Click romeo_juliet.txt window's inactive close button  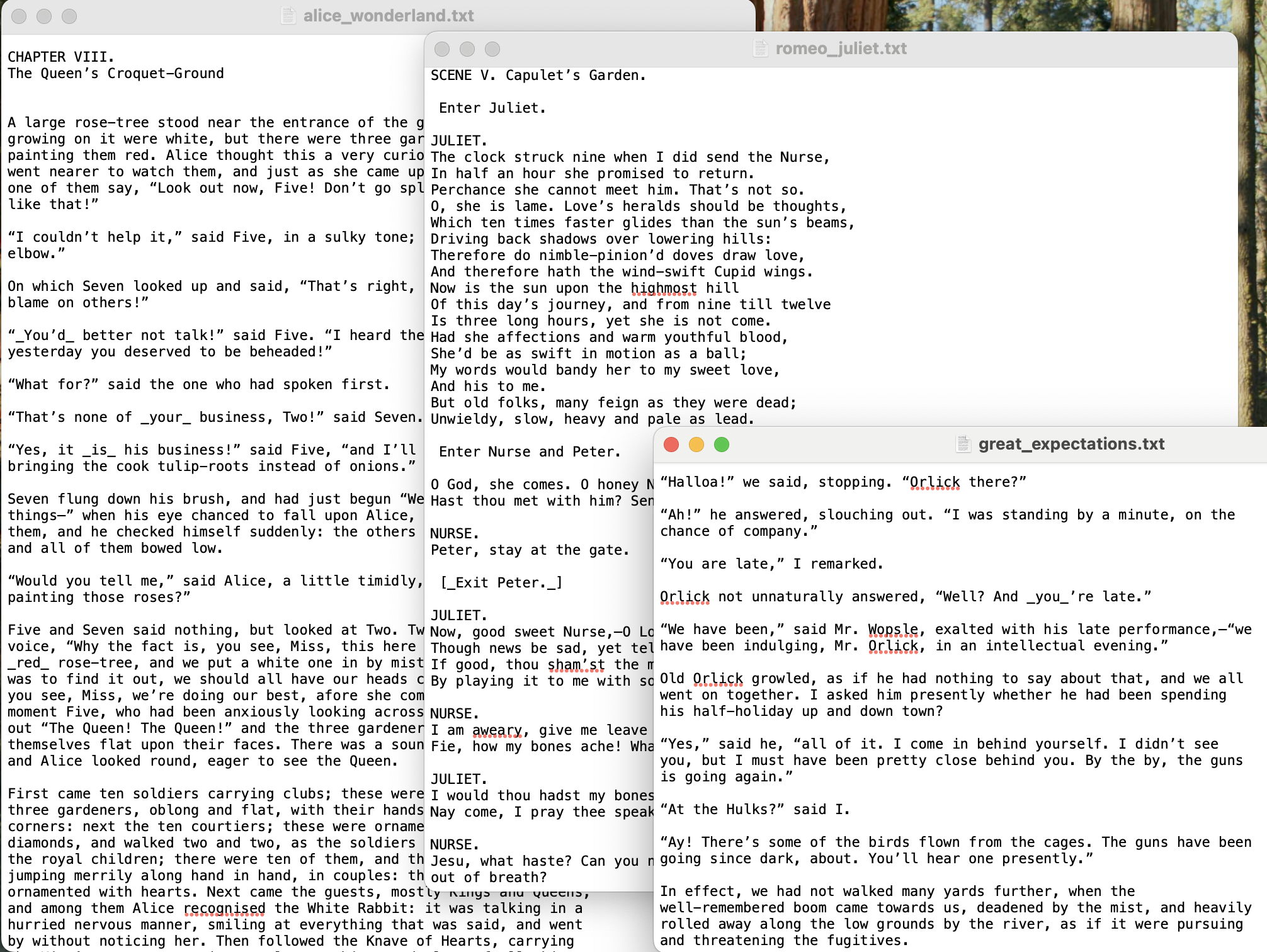coord(442,49)
